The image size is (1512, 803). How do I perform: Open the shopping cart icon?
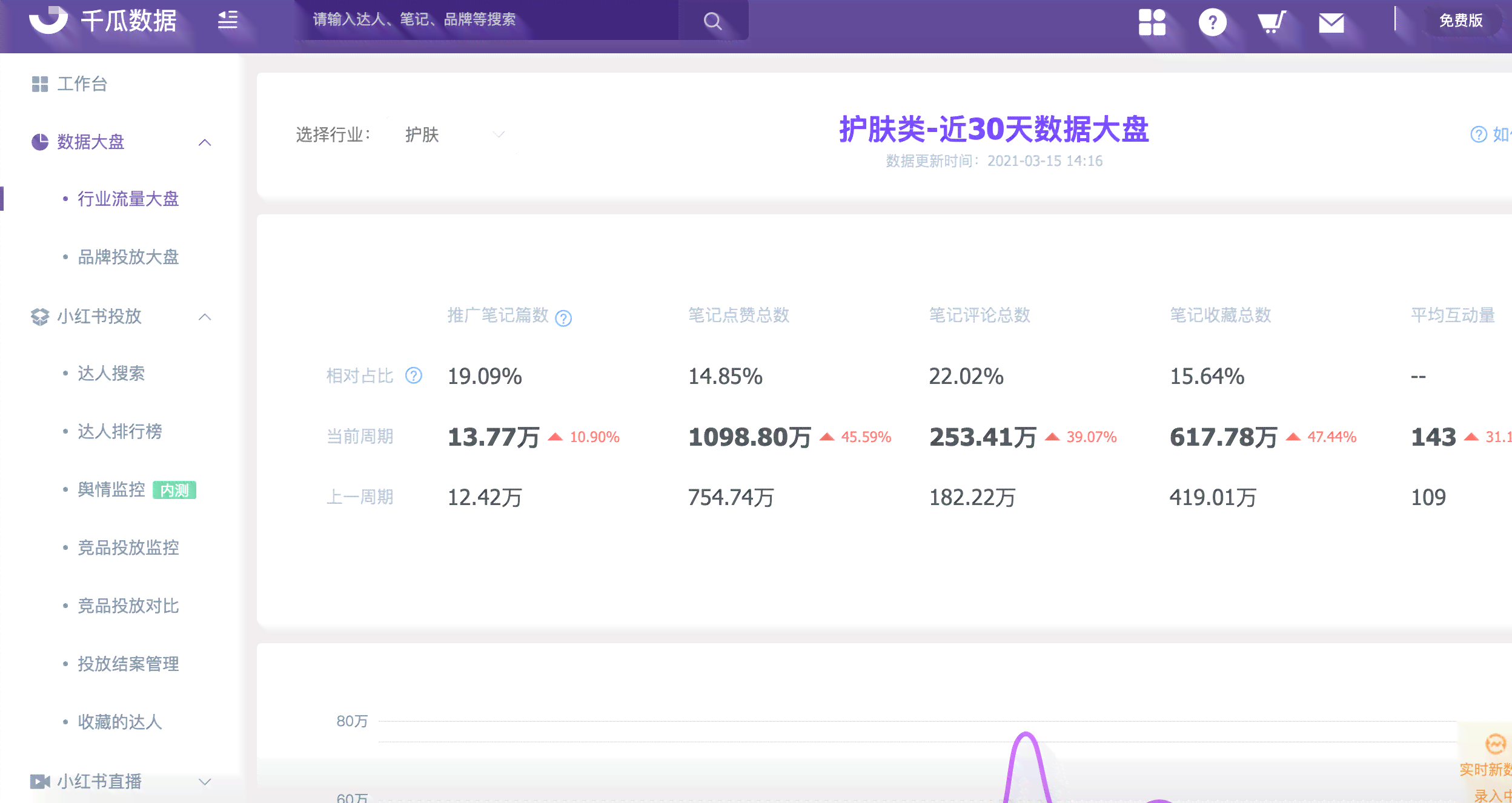point(1272,22)
